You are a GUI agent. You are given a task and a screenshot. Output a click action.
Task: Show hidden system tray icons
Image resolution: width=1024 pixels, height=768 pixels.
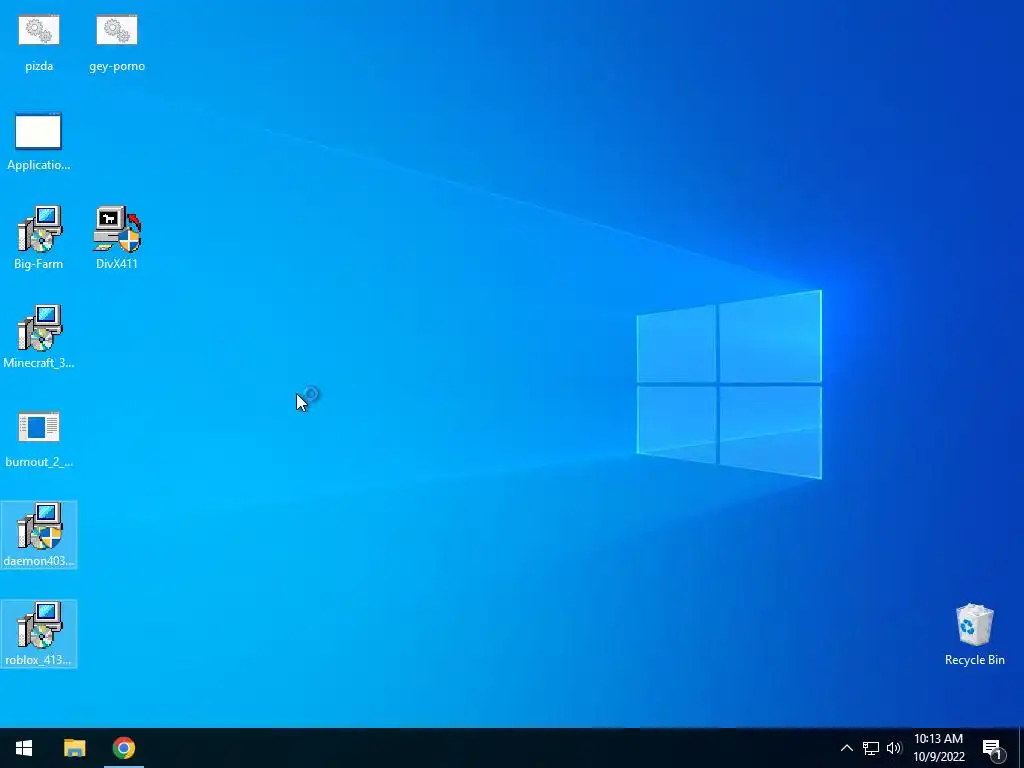pyautogui.click(x=846, y=748)
